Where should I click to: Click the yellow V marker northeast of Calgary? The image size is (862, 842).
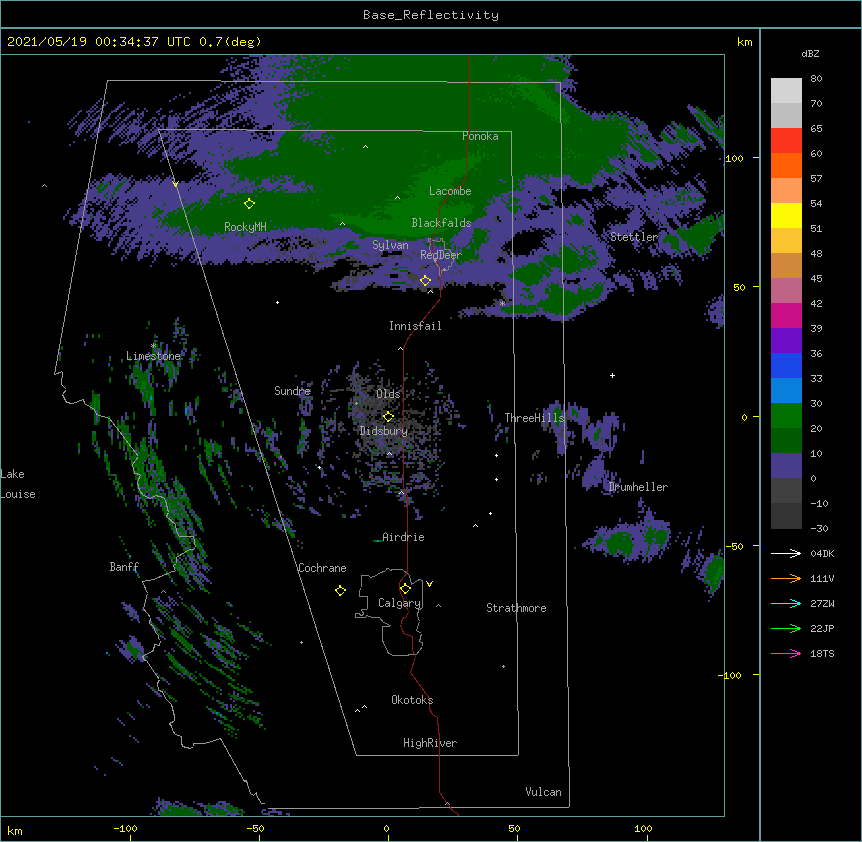tap(429, 584)
